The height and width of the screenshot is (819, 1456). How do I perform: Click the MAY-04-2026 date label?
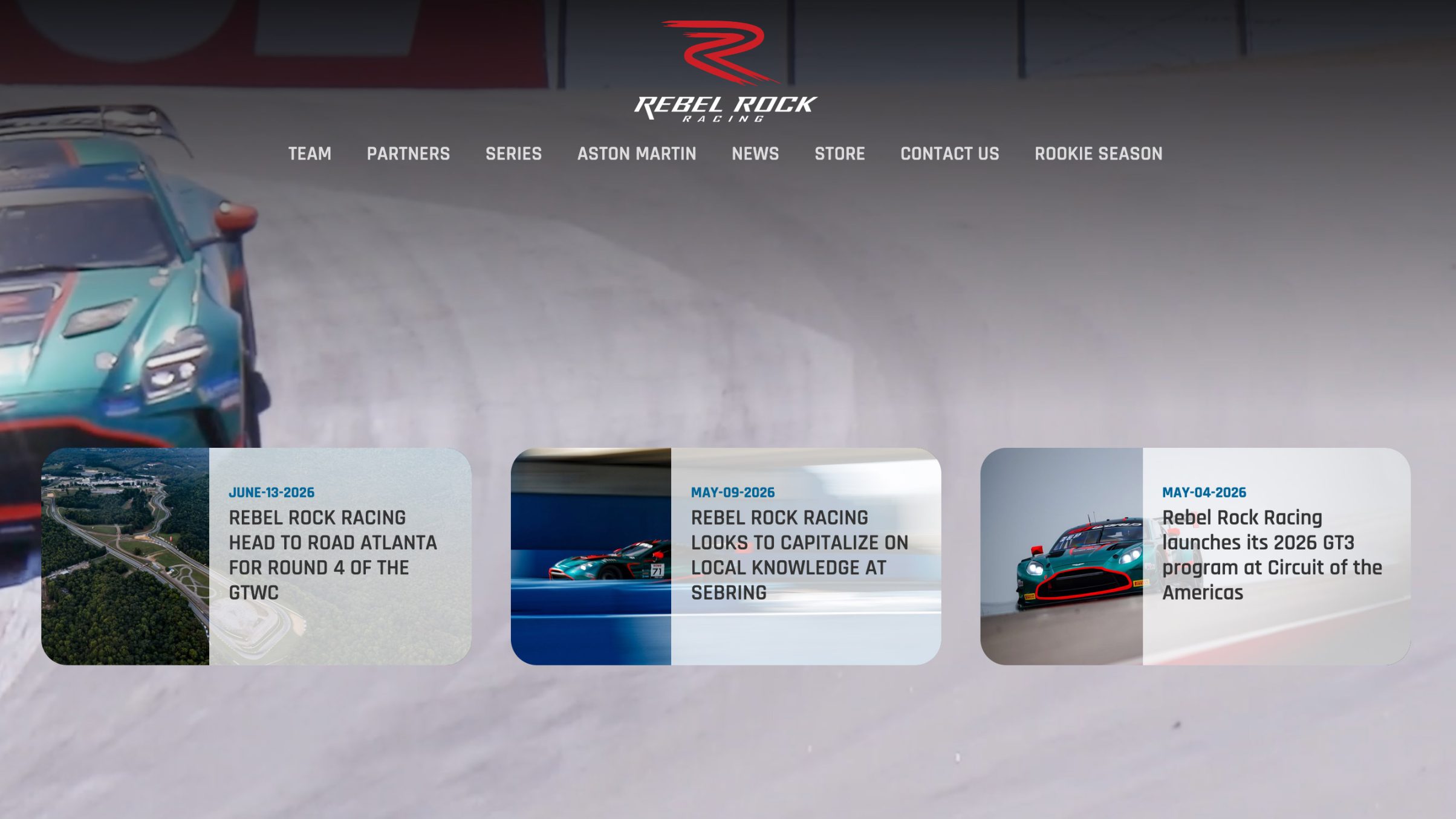pyautogui.click(x=1204, y=493)
